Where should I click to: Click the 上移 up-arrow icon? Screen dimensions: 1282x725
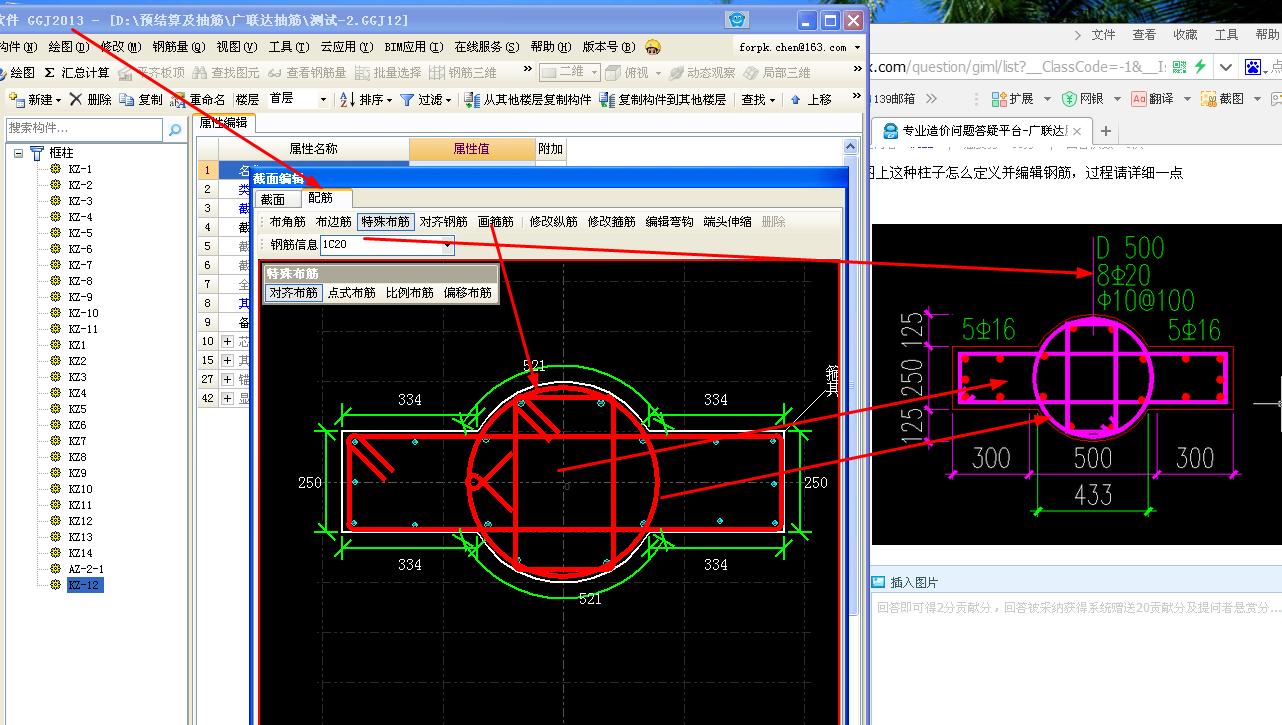[796, 100]
